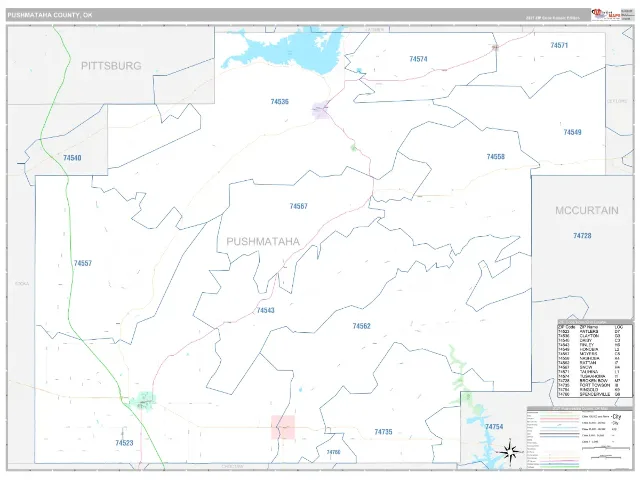Click ZIP code label 74735

coord(383,431)
